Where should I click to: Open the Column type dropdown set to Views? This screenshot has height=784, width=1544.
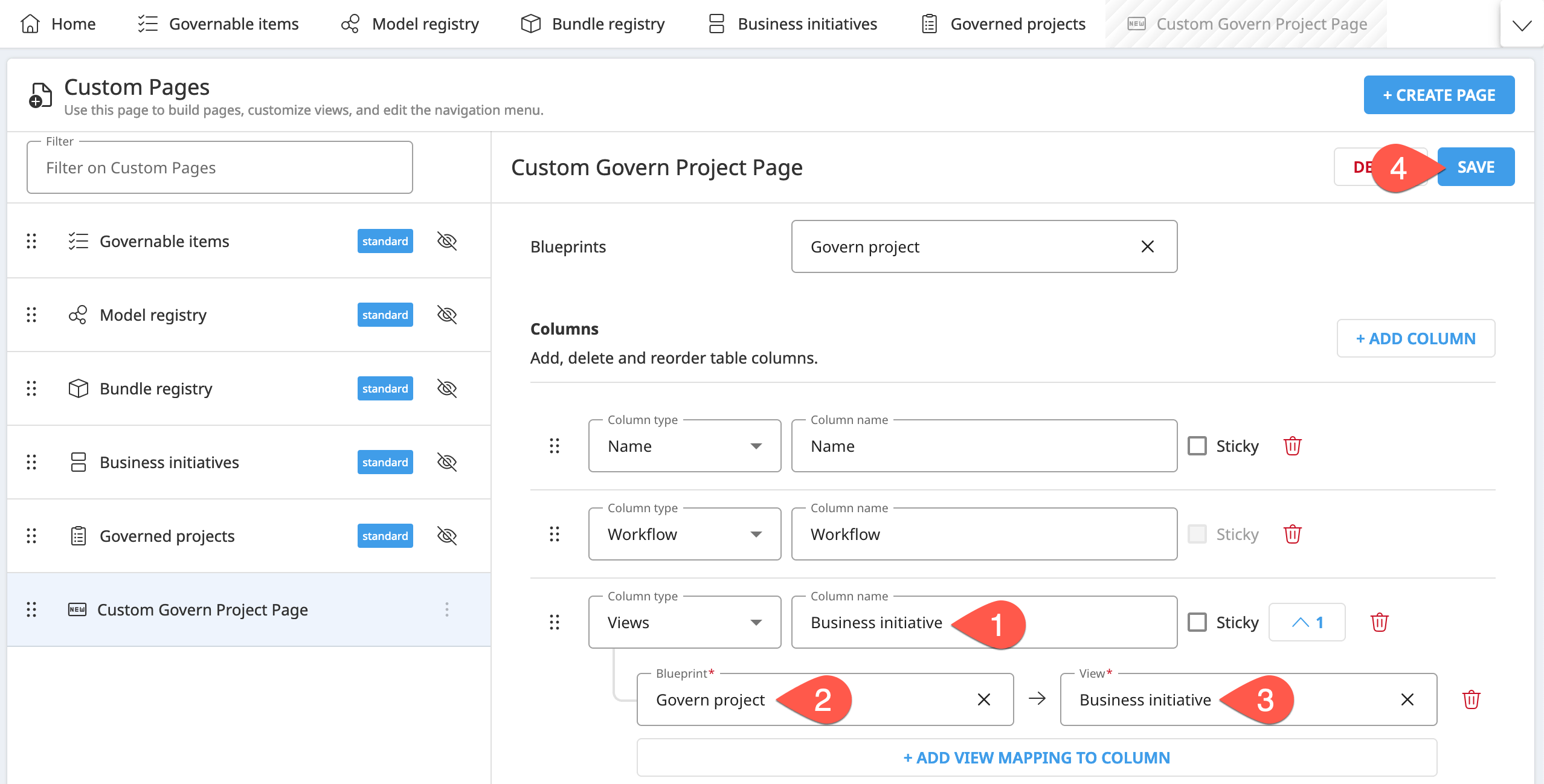coord(684,622)
